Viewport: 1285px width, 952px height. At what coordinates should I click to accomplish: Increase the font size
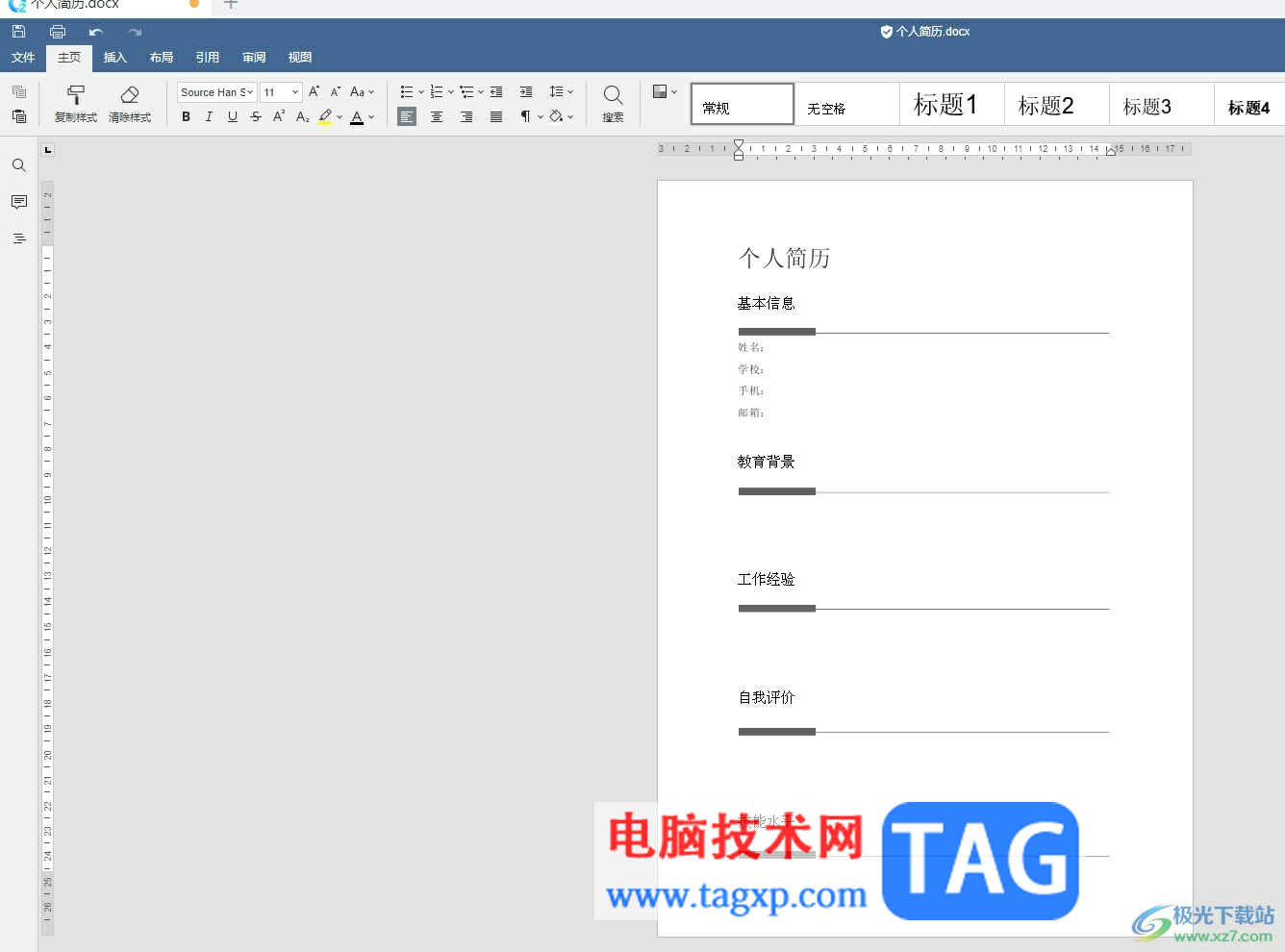click(x=314, y=92)
